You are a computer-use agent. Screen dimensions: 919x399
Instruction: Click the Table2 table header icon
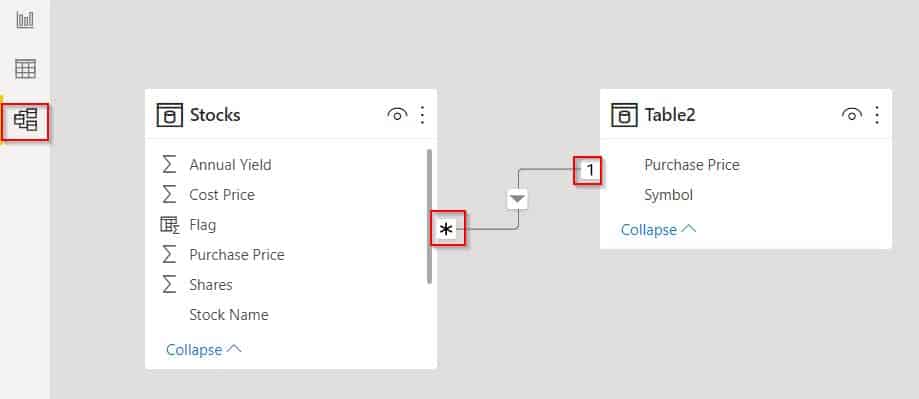click(624, 115)
